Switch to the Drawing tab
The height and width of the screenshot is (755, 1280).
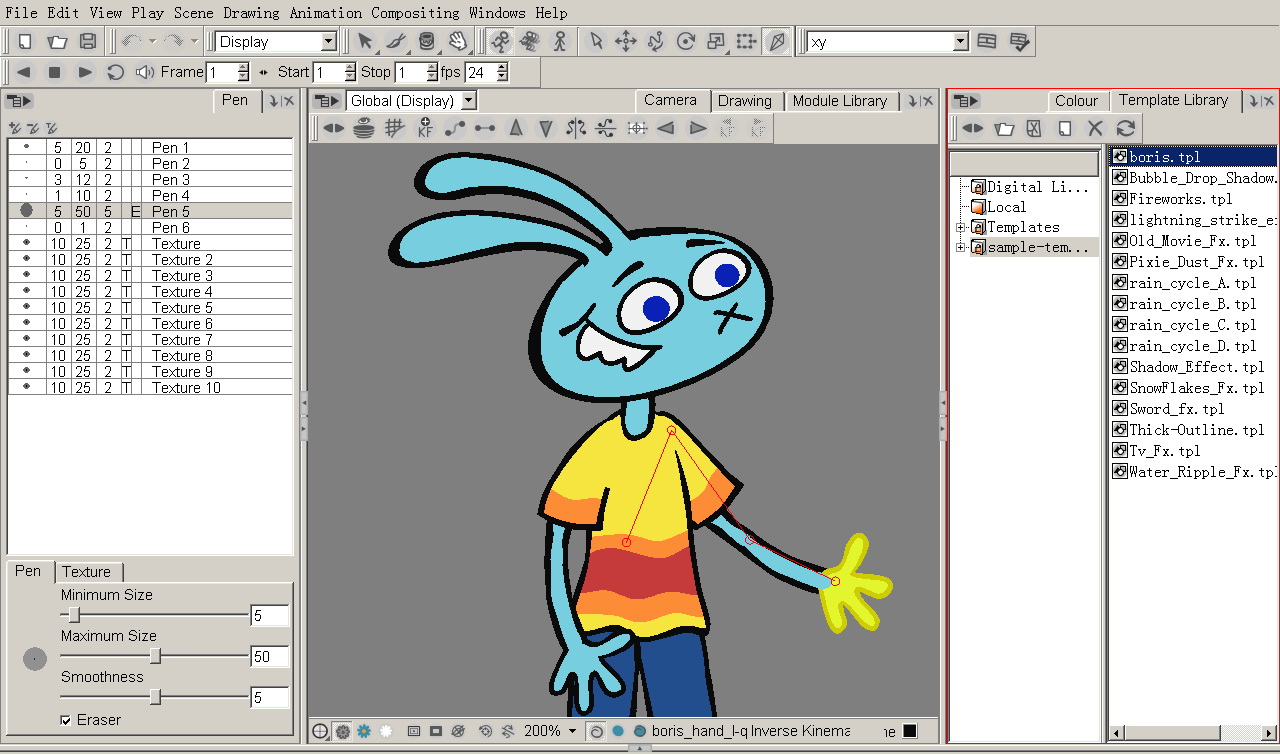[745, 101]
